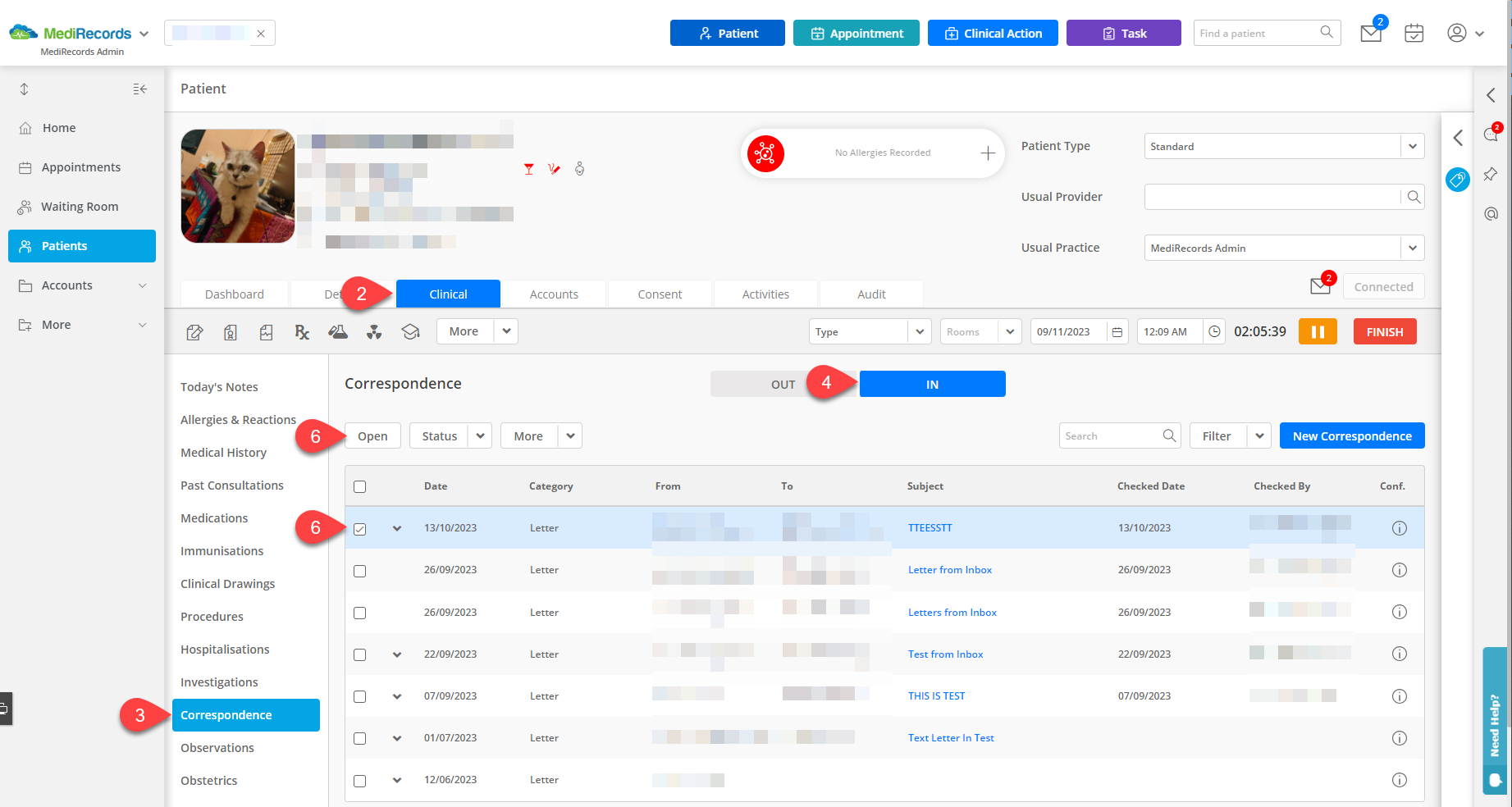Open the Patient Type dropdown
The image size is (1512, 807).
(1283, 147)
